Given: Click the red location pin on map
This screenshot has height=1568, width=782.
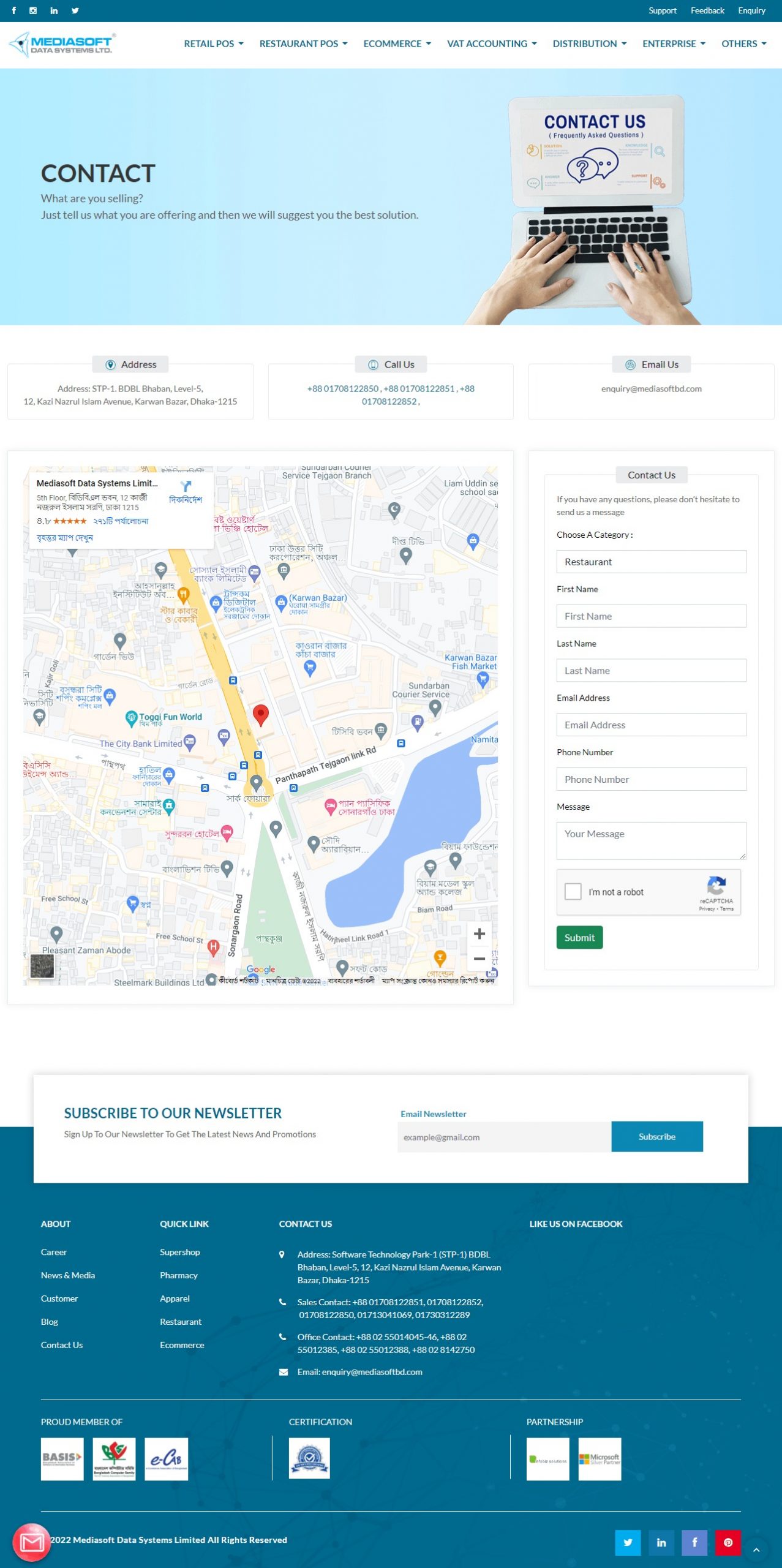Looking at the screenshot, I should 261,715.
